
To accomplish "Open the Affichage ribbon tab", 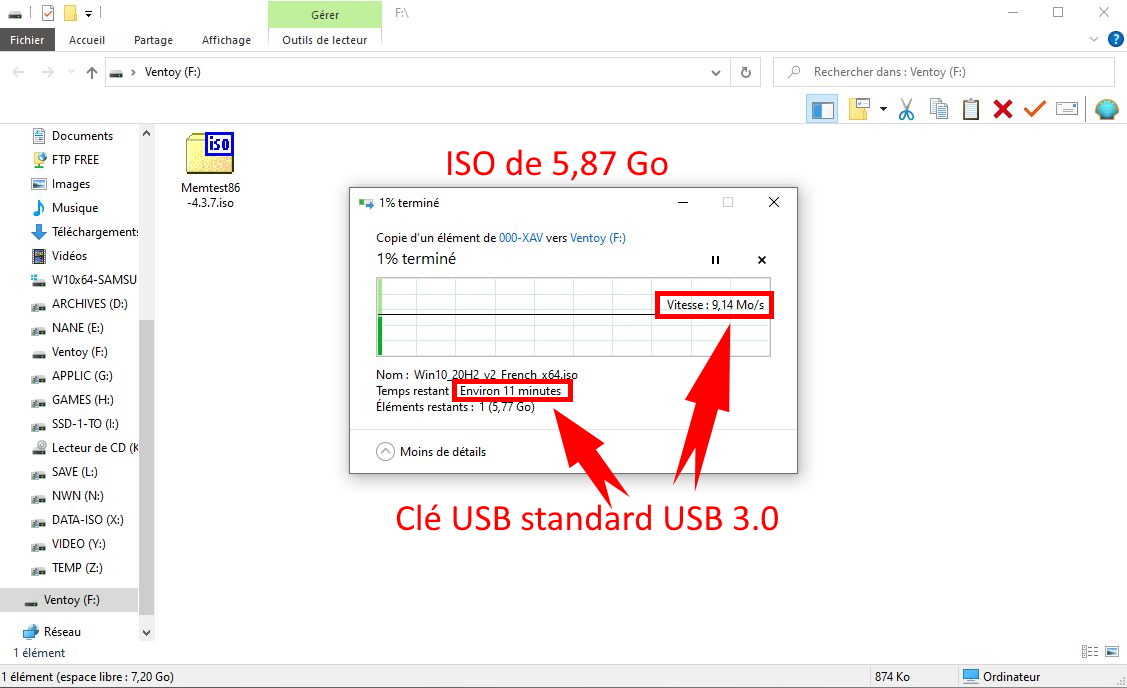I will pyautogui.click(x=226, y=40).
